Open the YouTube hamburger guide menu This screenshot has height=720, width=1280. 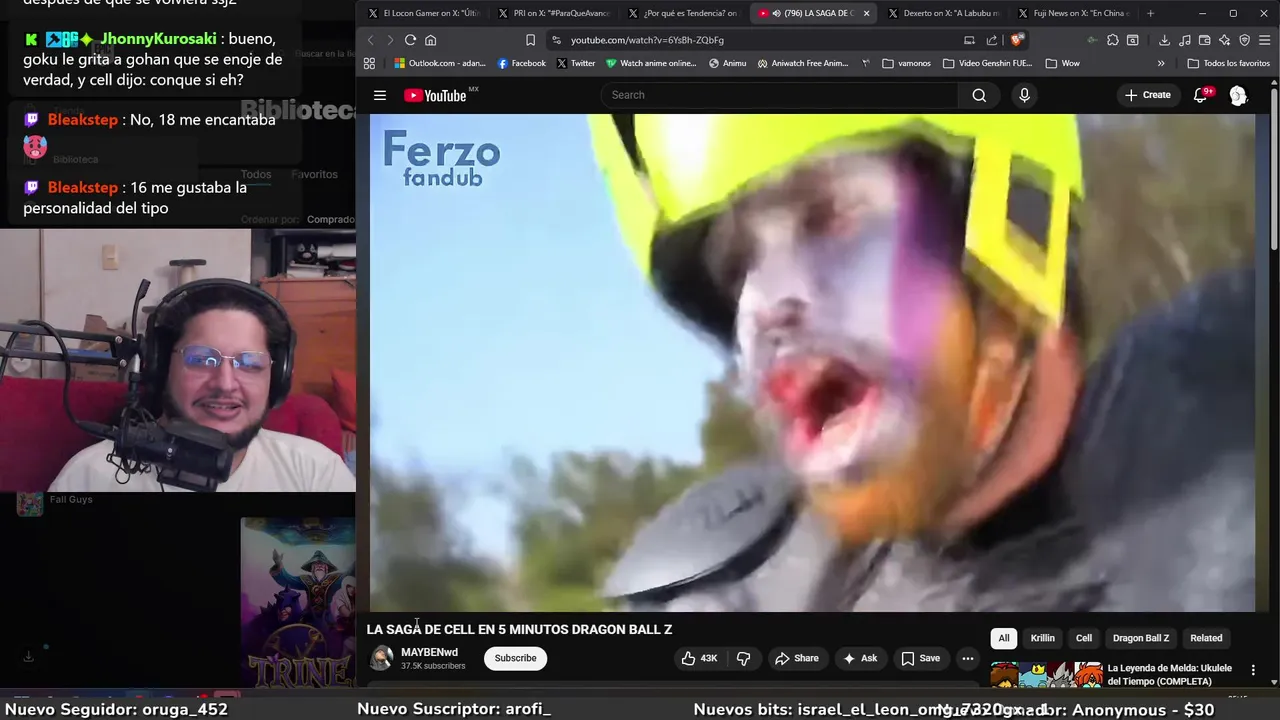pos(380,95)
